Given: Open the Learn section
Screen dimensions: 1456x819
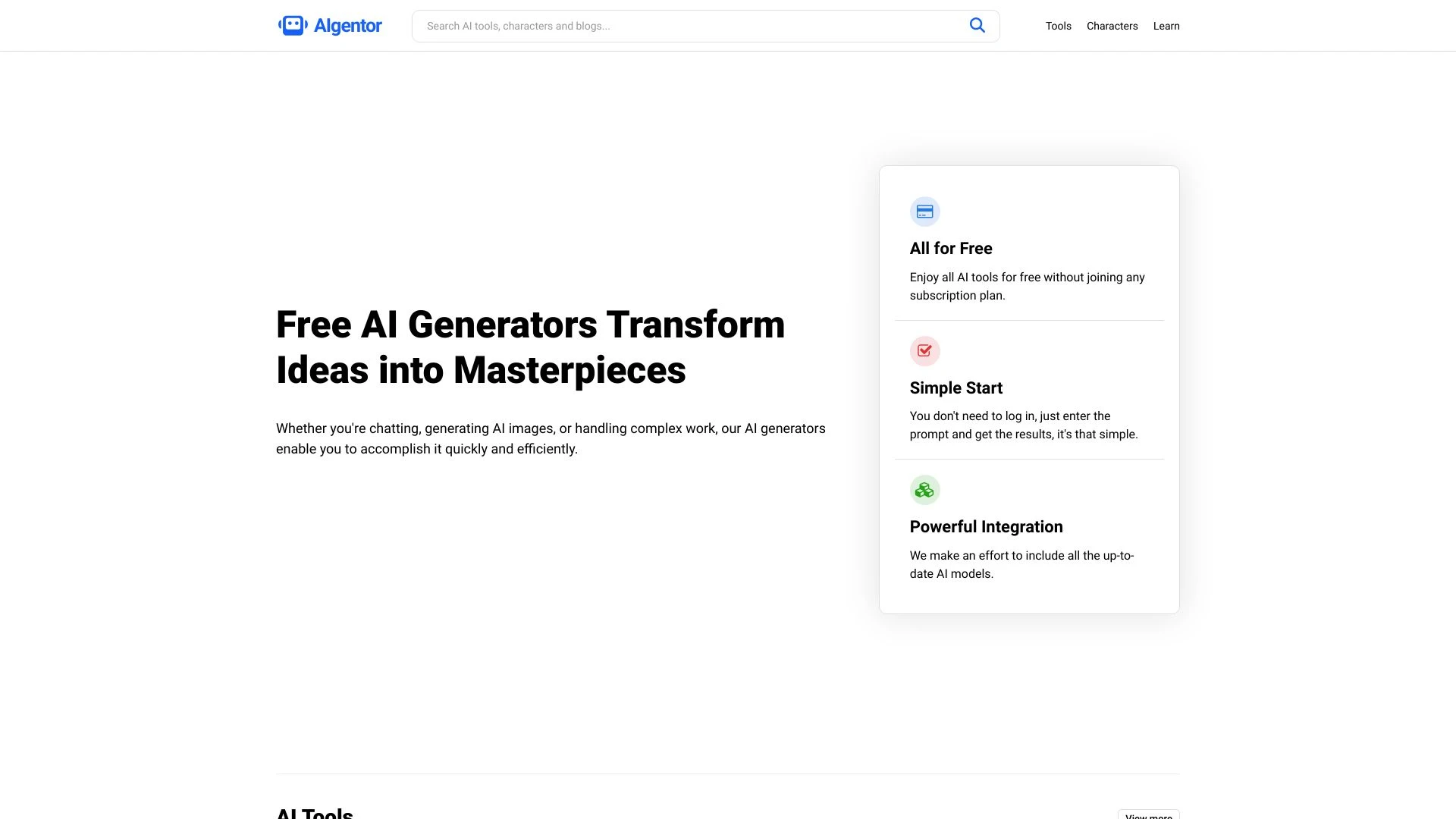Looking at the screenshot, I should [1166, 26].
